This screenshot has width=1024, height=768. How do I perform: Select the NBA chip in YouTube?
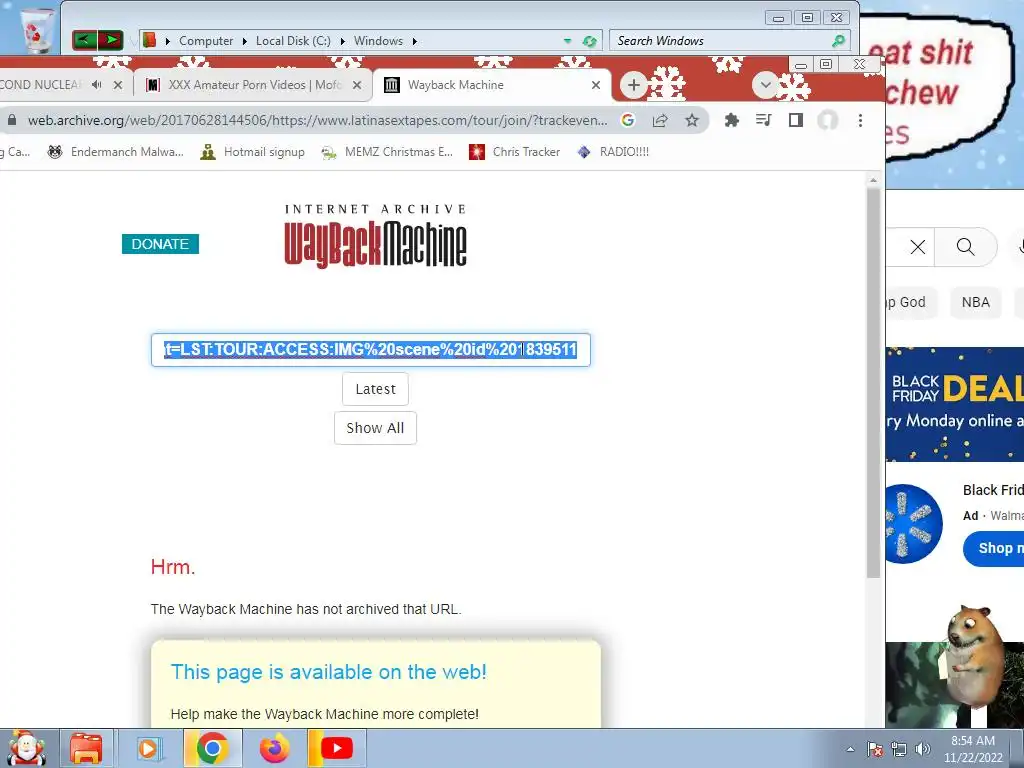(x=975, y=302)
